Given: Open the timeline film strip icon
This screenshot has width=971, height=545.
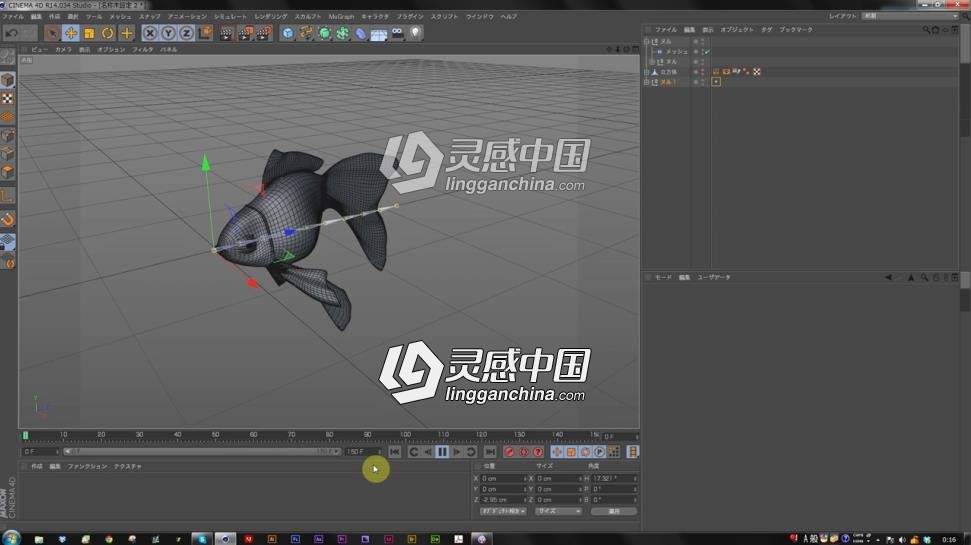Looking at the screenshot, I should point(632,452).
